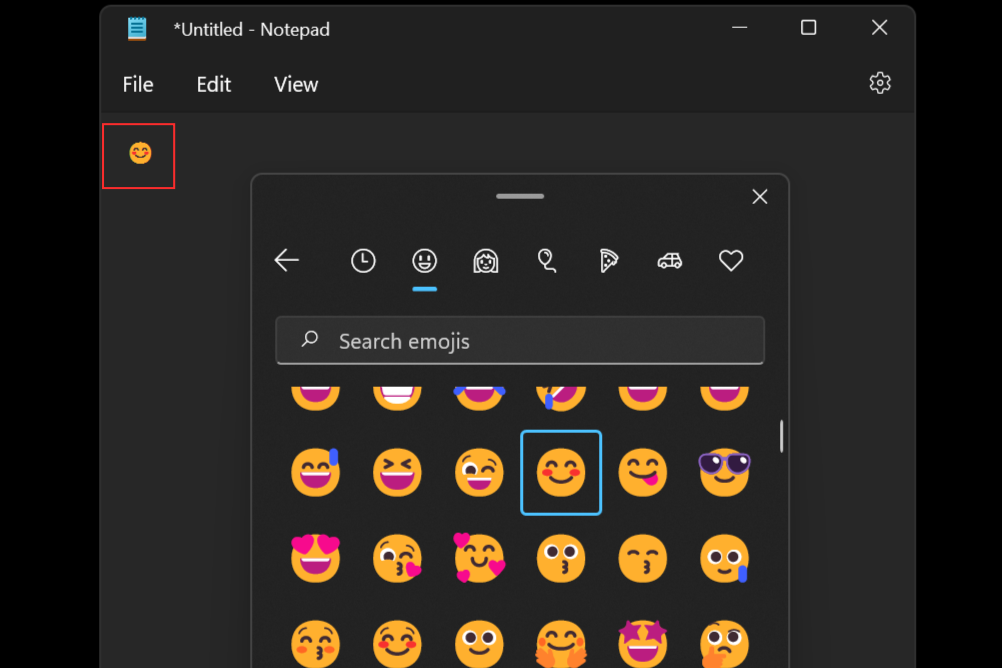Click the emoji panel scrollbar thumb
This screenshot has height=668, width=1002.
point(781,436)
